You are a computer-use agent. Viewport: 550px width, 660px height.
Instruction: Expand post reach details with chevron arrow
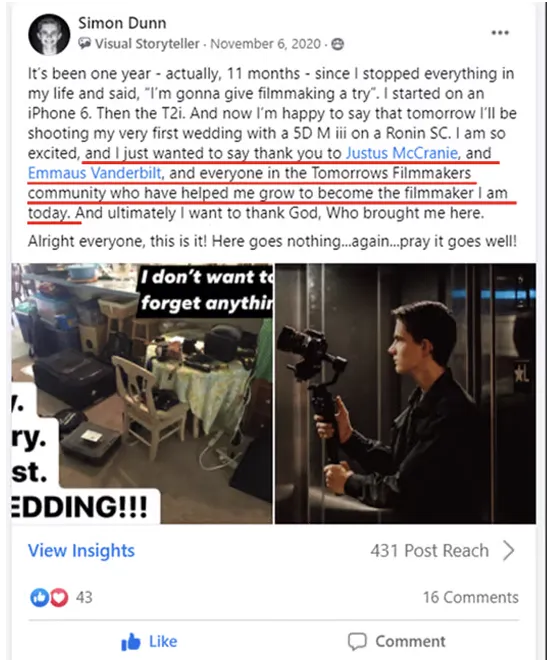coord(509,551)
